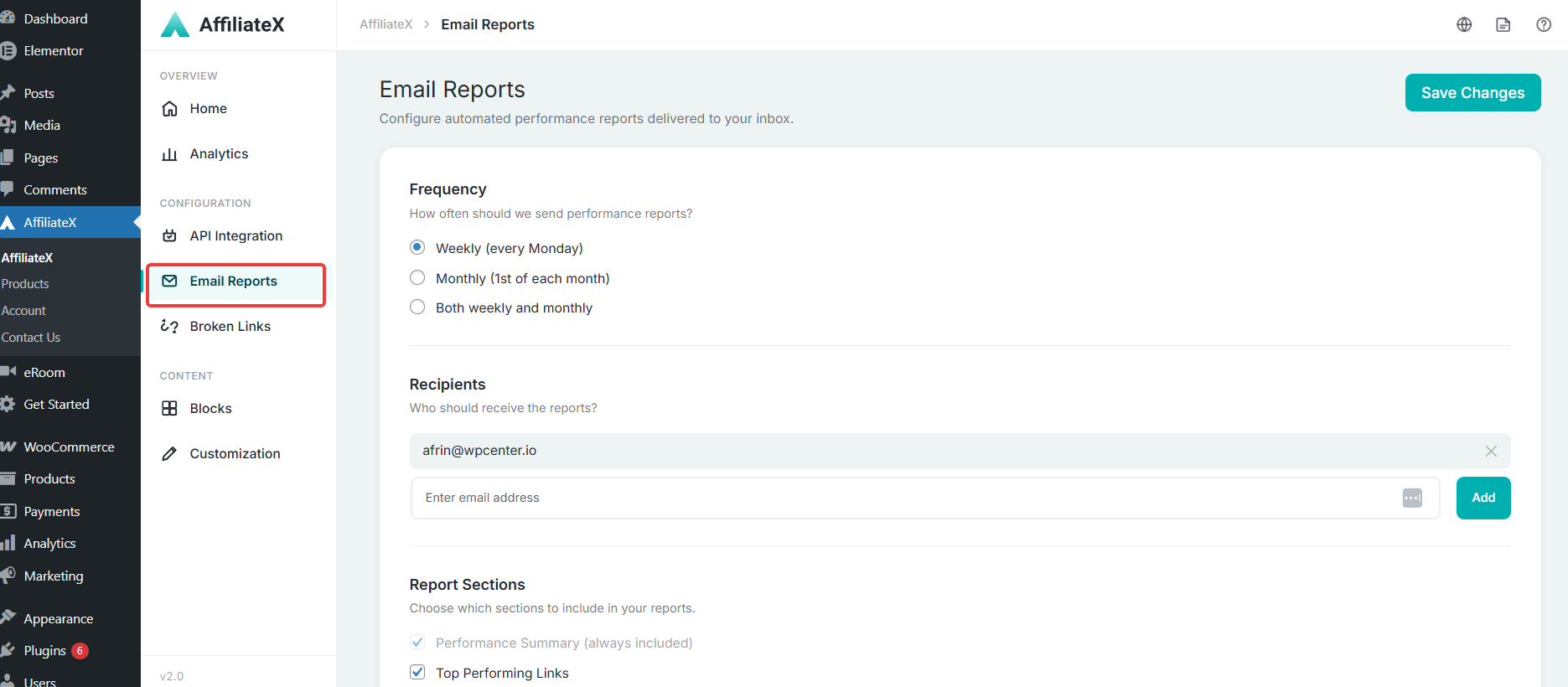Click AffiliateX submenu heading link
1568x687 pixels.
[x=27, y=258]
